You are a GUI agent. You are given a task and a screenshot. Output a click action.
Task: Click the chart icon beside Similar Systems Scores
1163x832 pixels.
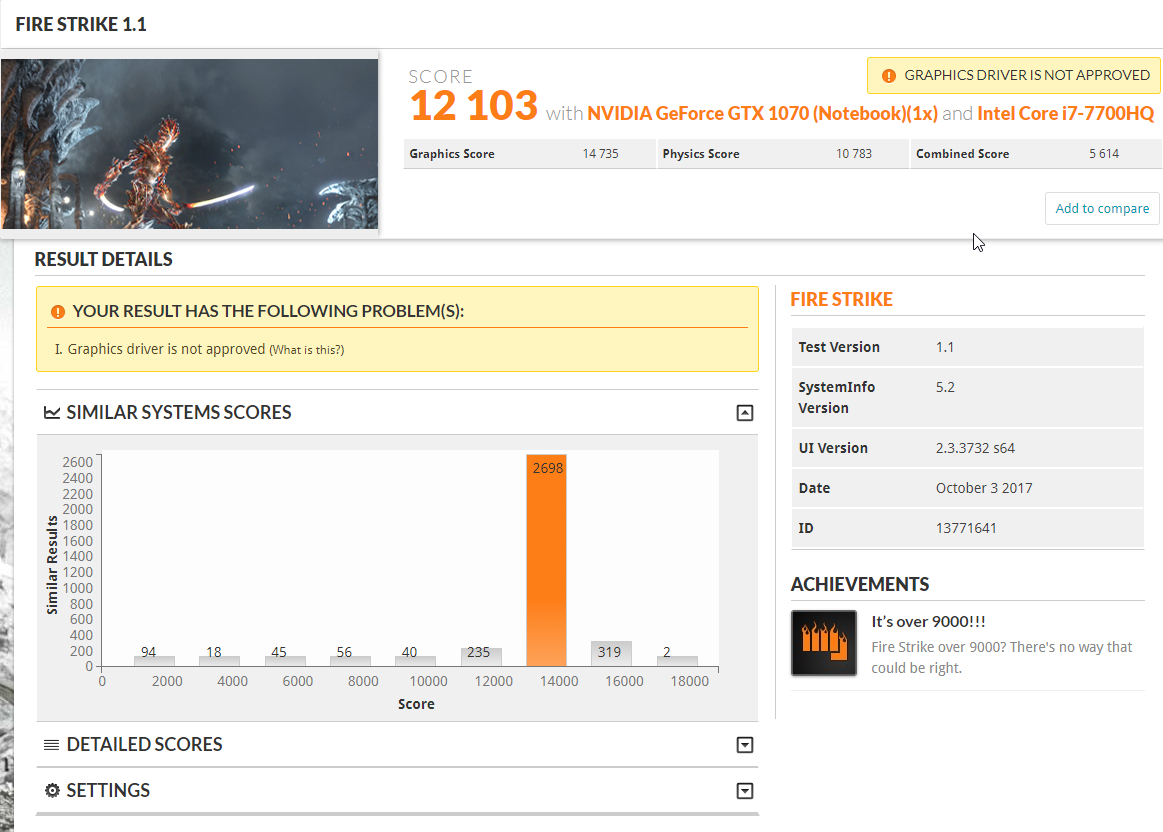click(52, 412)
